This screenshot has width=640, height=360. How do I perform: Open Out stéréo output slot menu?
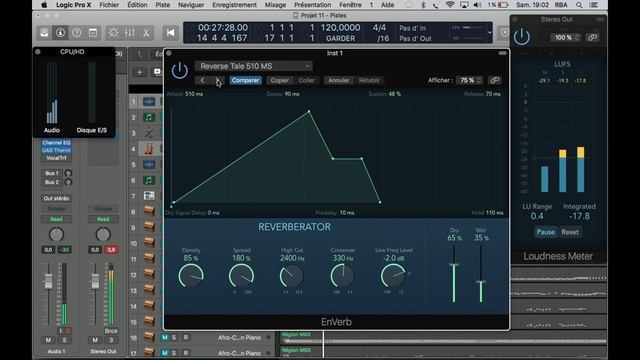point(56,198)
